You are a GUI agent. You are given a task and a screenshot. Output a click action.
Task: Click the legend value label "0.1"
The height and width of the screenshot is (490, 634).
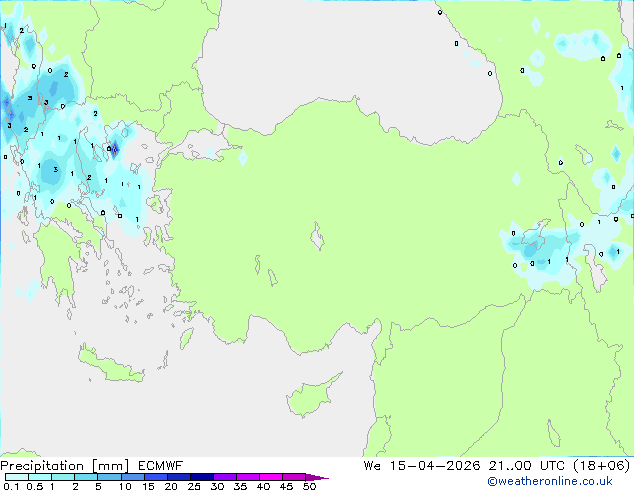tap(11, 486)
